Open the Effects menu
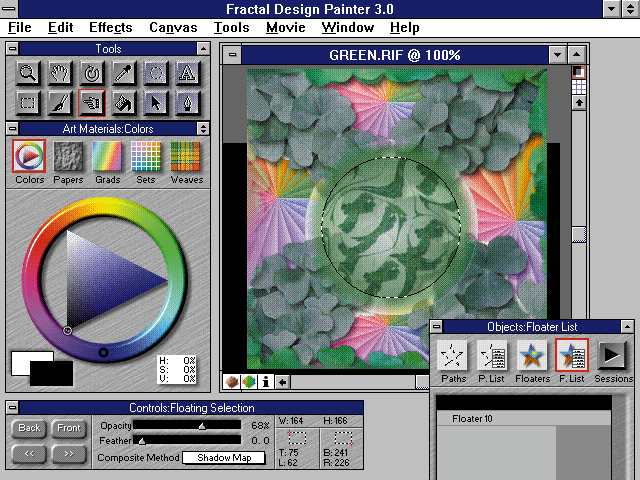The width and height of the screenshot is (640, 480). [110, 27]
